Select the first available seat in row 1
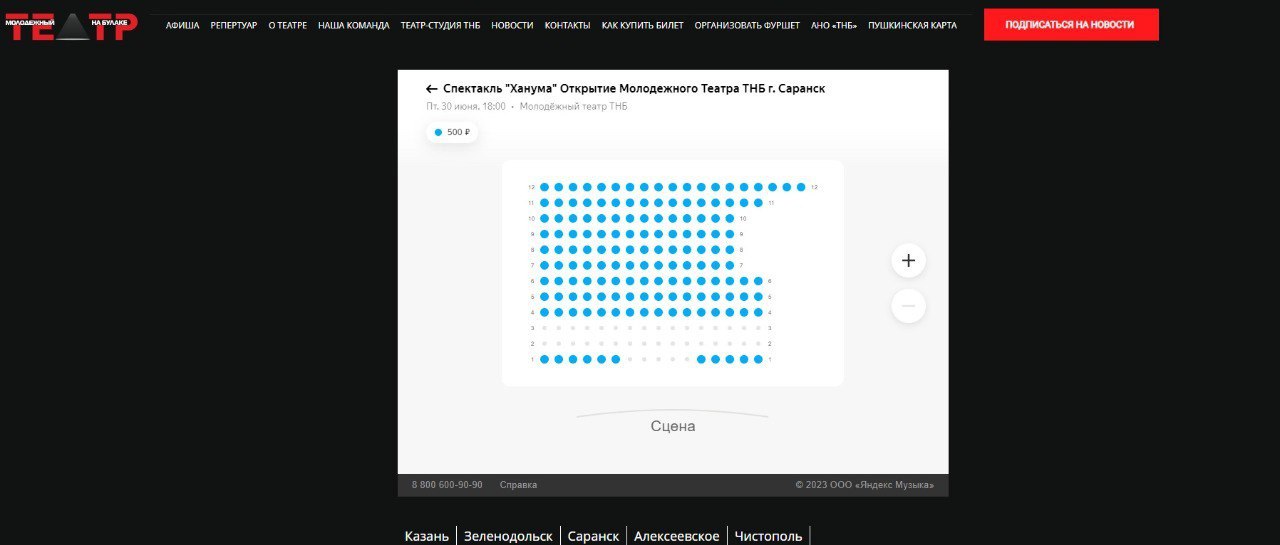The height and width of the screenshot is (545, 1280). tap(545, 359)
